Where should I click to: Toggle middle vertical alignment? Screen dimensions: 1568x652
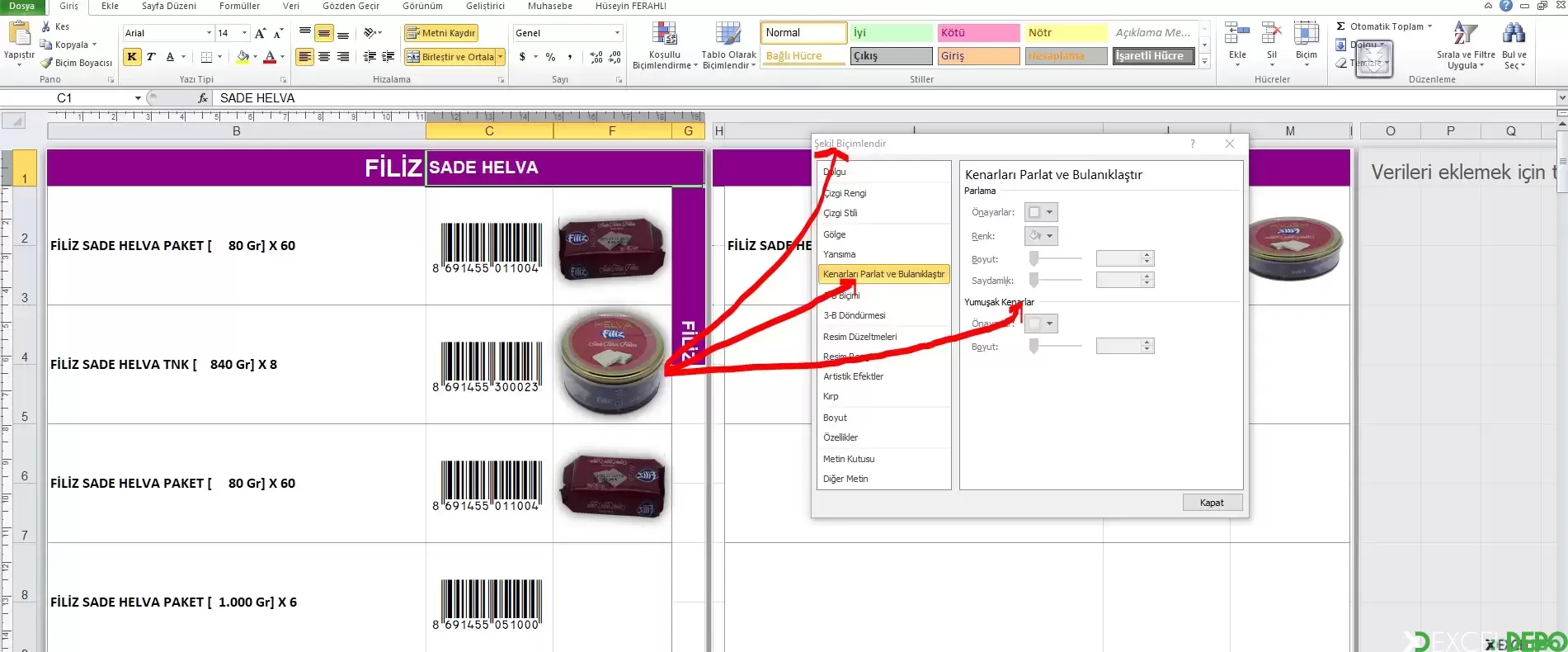point(324,33)
